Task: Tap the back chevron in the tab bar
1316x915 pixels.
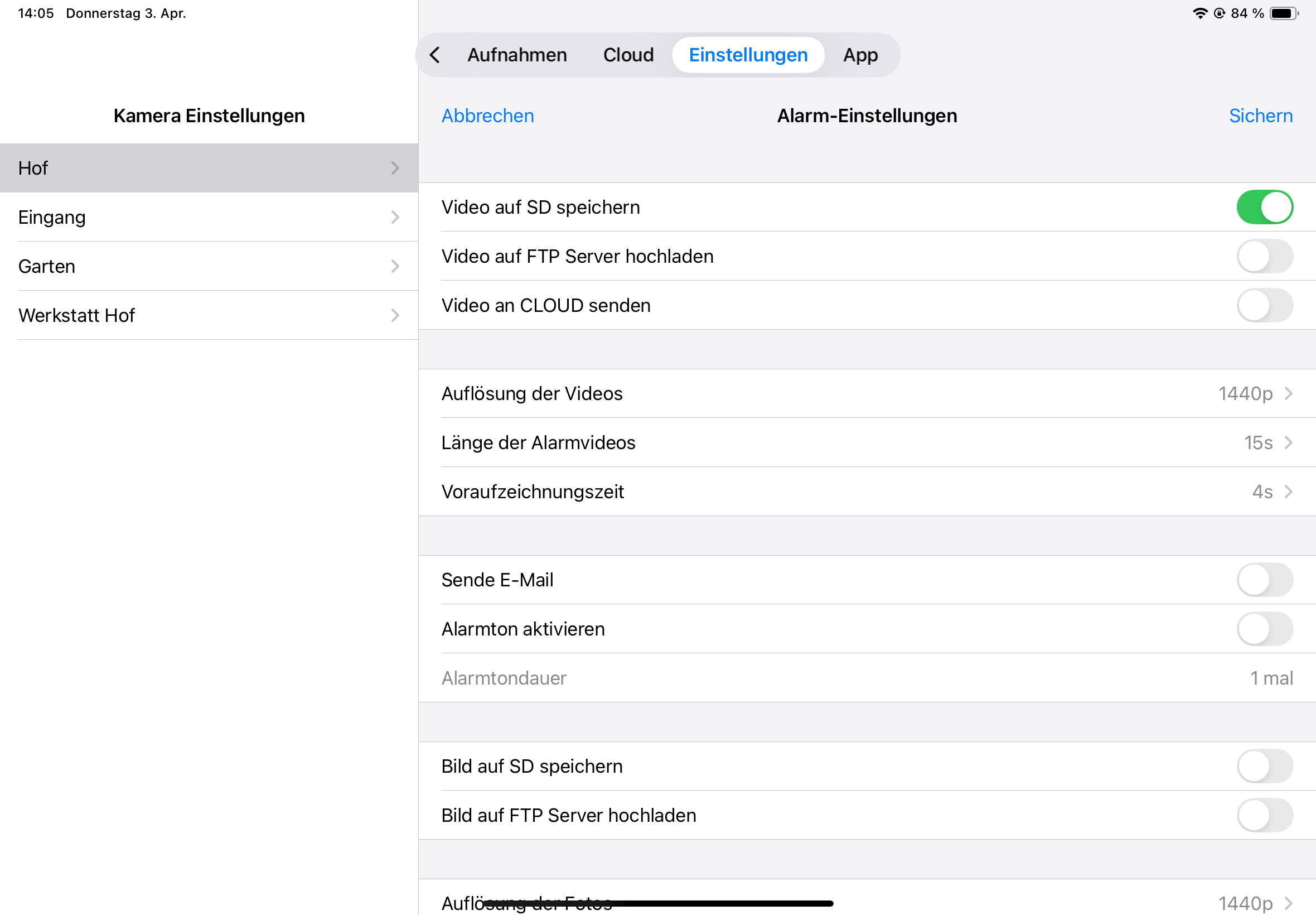Action: pyautogui.click(x=436, y=55)
